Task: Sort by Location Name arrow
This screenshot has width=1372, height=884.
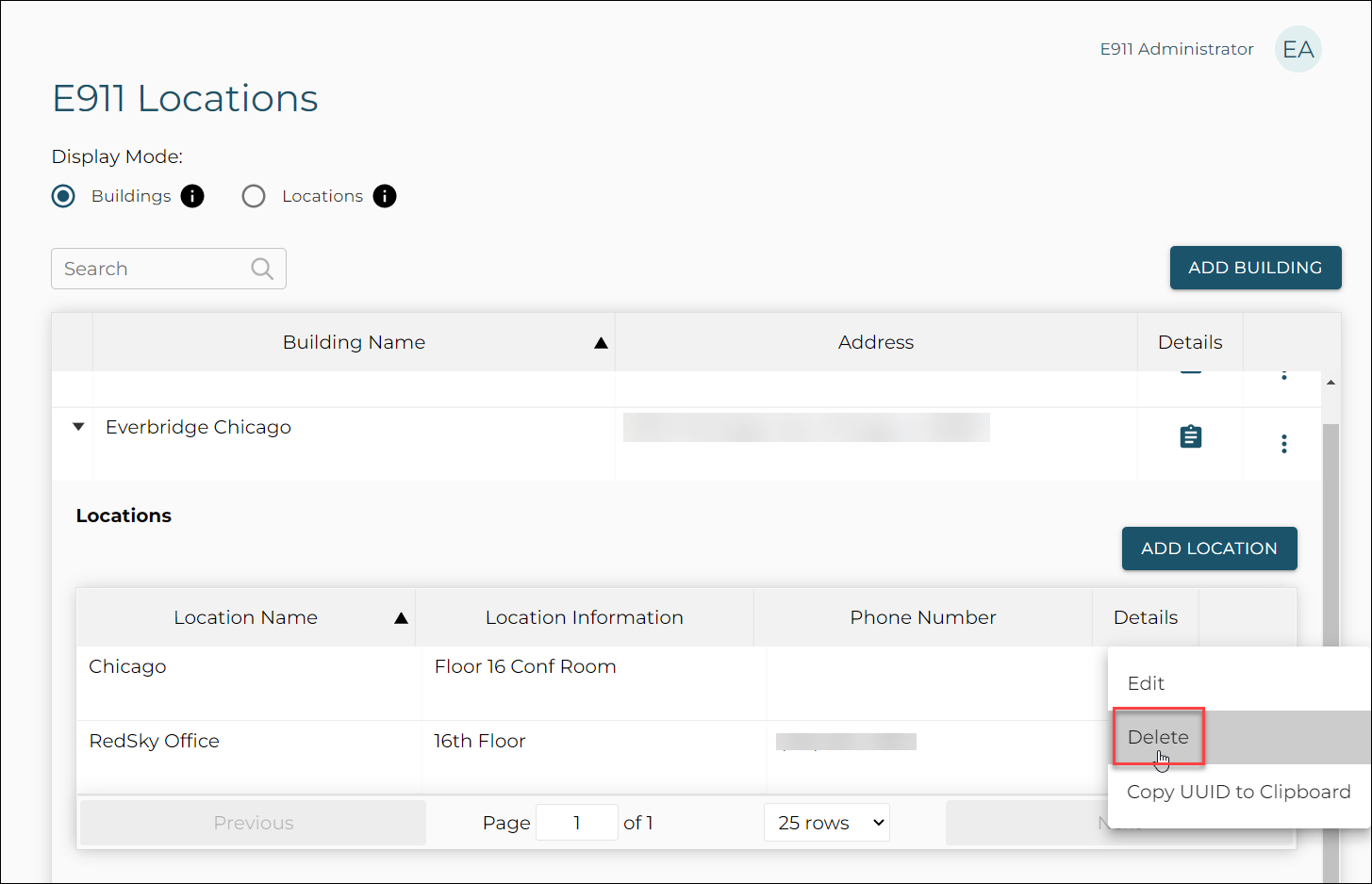Action: (401, 618)
